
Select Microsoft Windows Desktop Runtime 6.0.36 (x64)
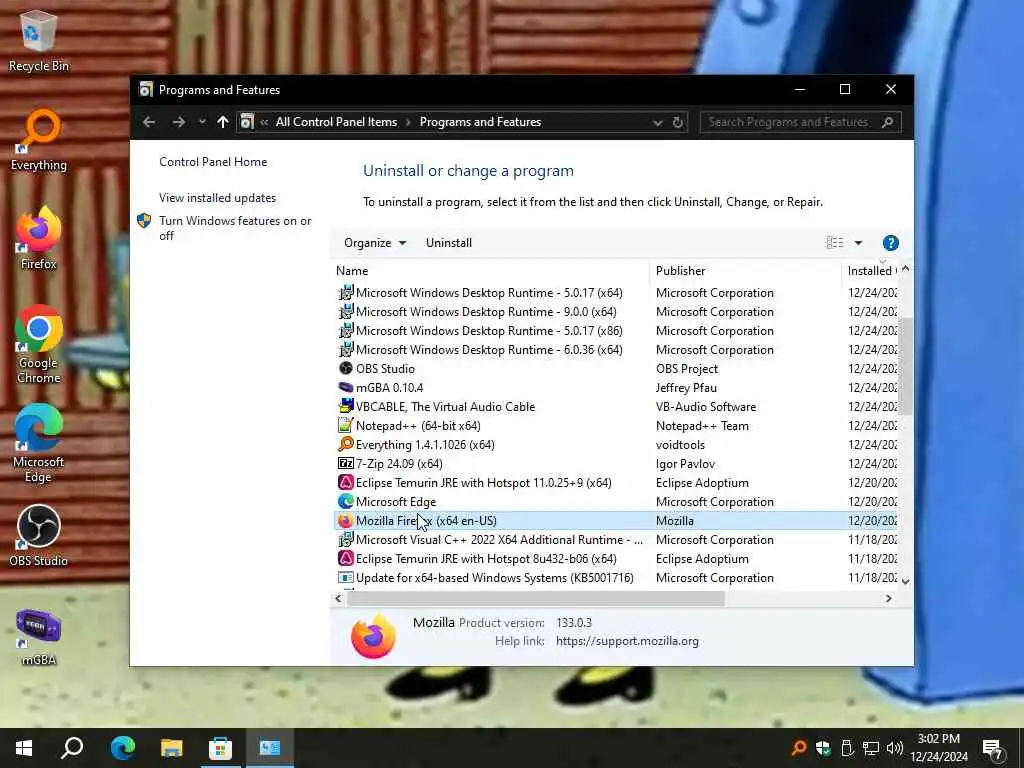pos(616,350)
